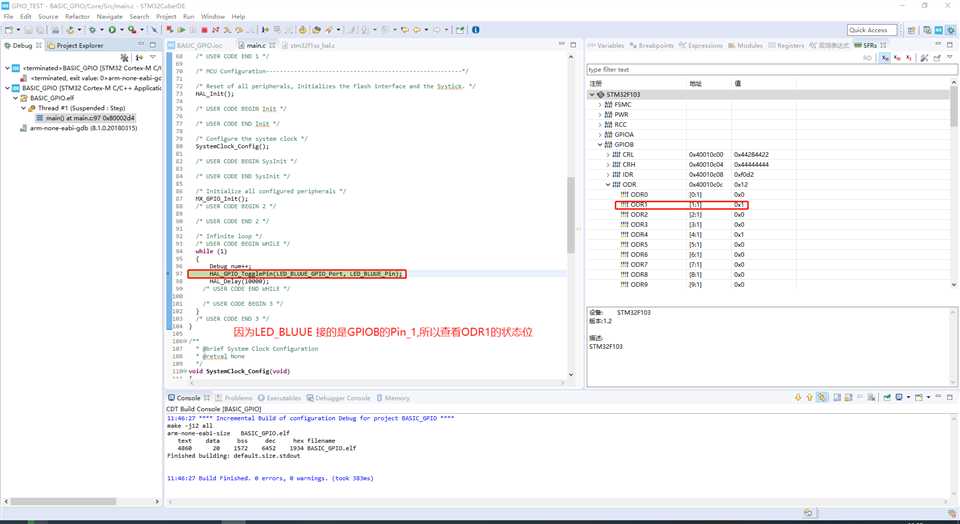Switch to the Expressions tab

click(700, 45)
